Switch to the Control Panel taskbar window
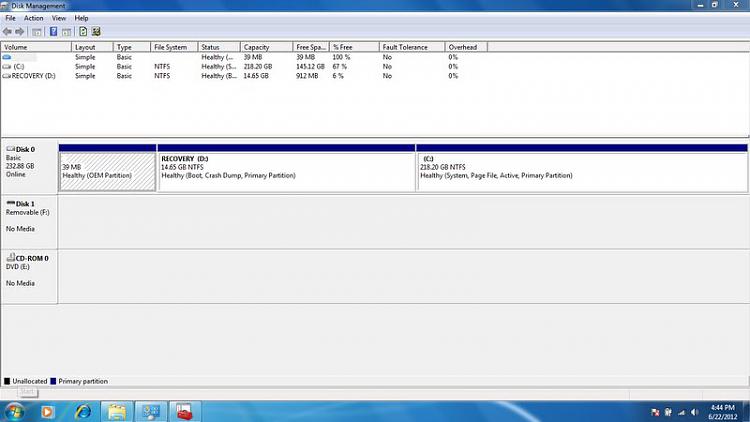The height and width of the screenshot is (422, 750). point(151,411)
